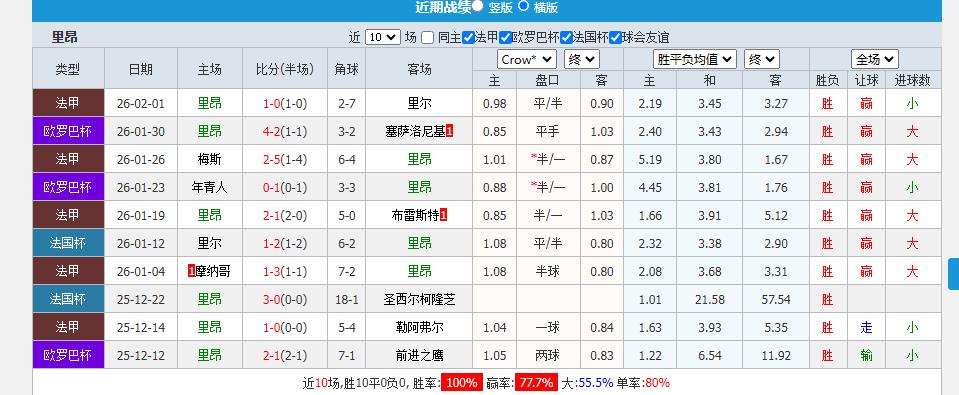Open 圣西尔柯隆芝 team link
959x395 pixels.
[x=419, y=300]
